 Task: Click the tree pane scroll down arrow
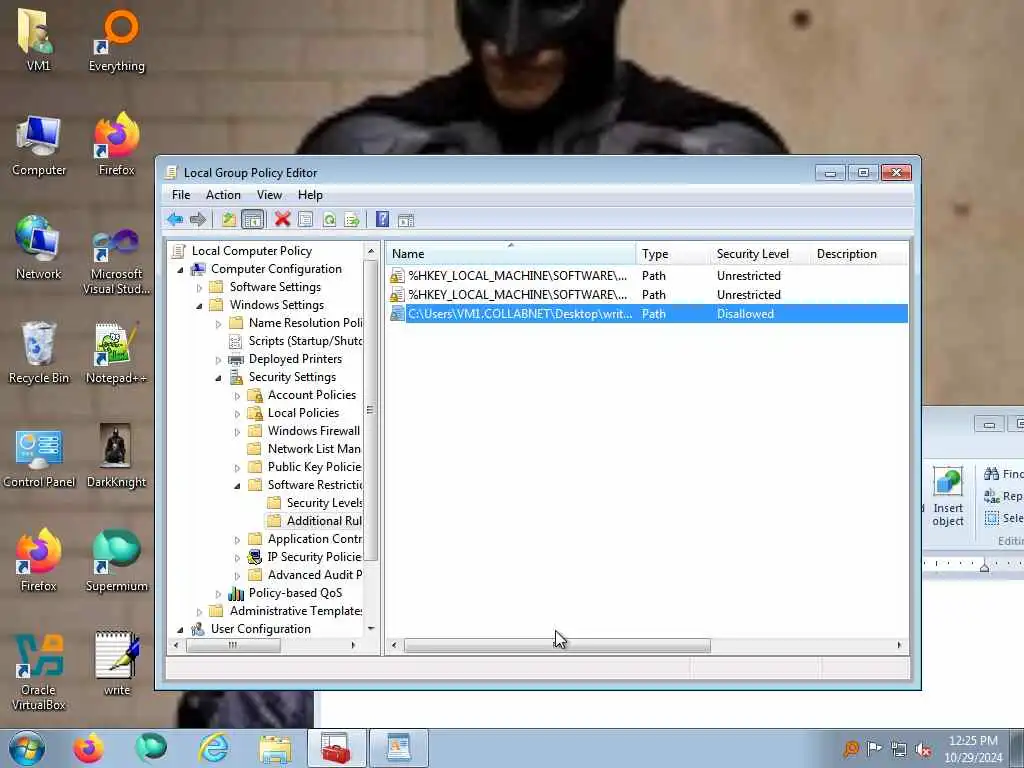coord(371,629)
